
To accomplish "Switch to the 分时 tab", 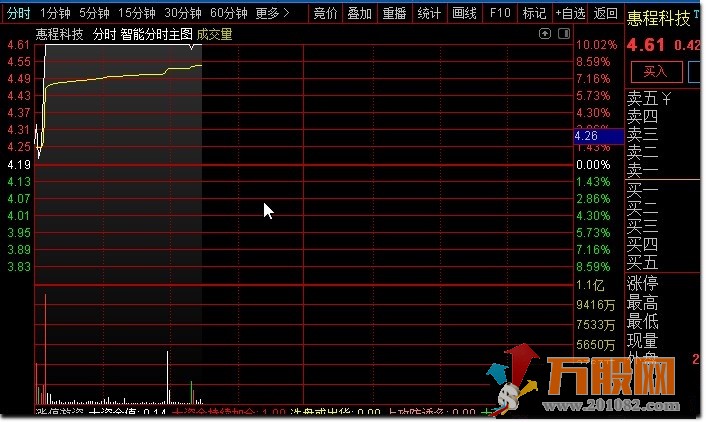I will point(18,13).
